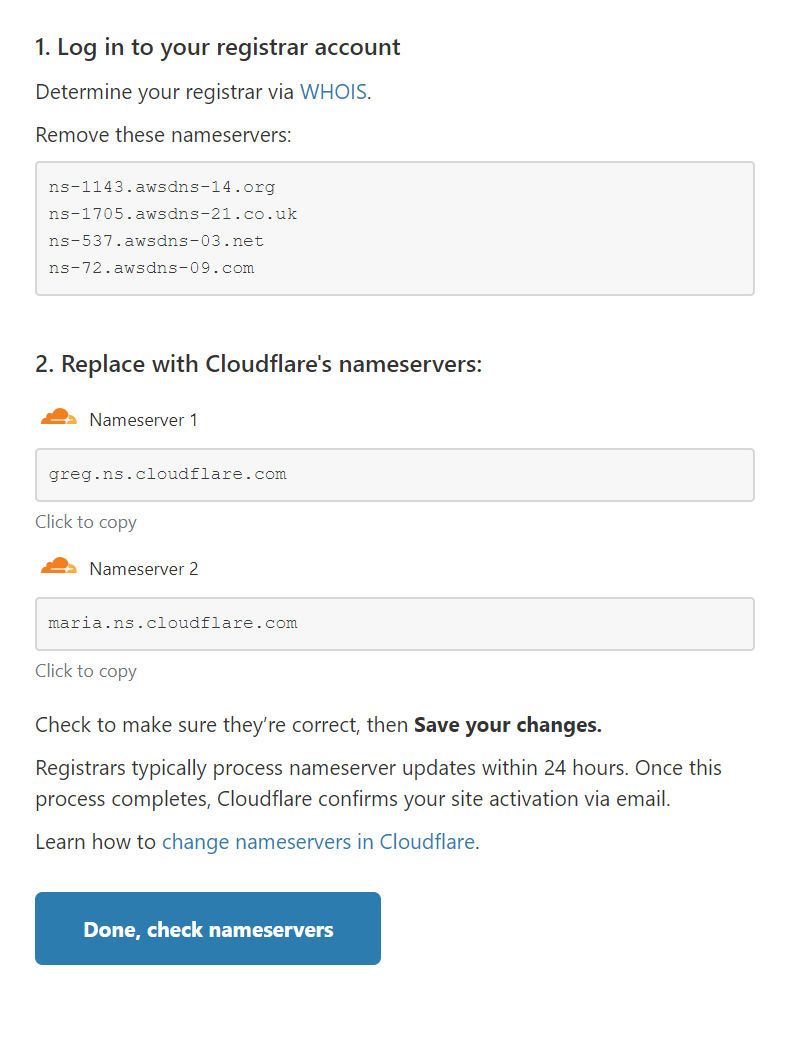This screenshot has height=1054, width=803.
Task: Click the ns-1143.awsdns-14.org nameserver entry
Action: 162,187
